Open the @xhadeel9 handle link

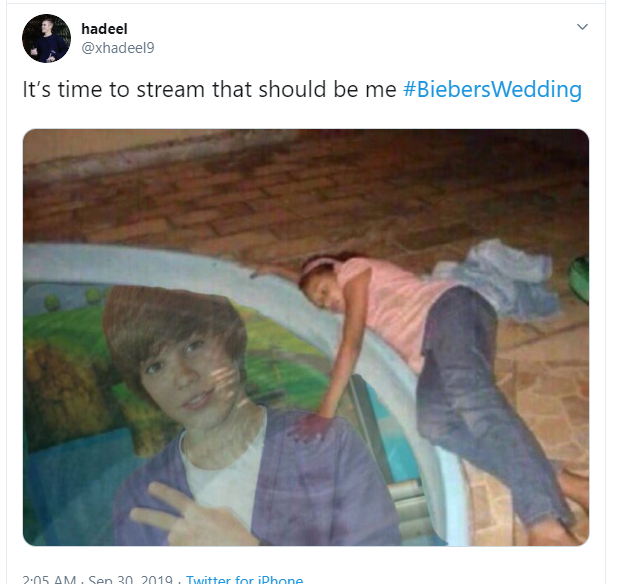pos(117,47)
